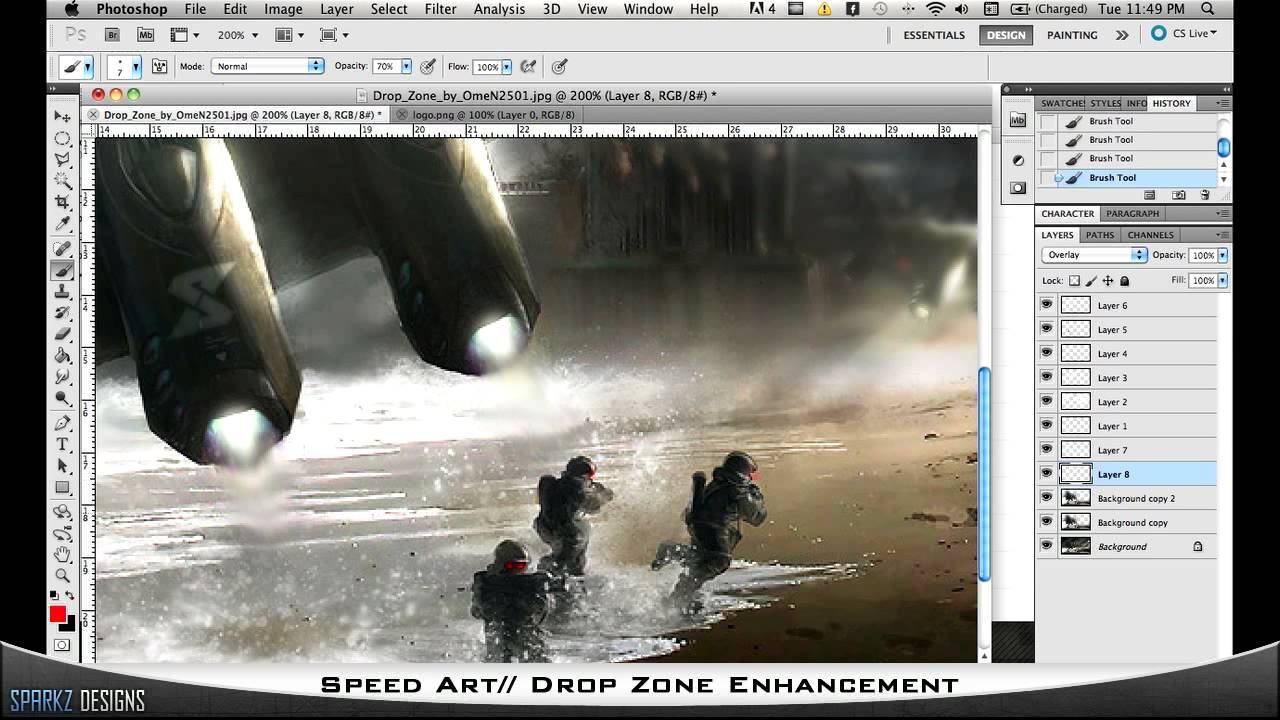Select the Type tool

pyautogui.click(x=63, y=444)
